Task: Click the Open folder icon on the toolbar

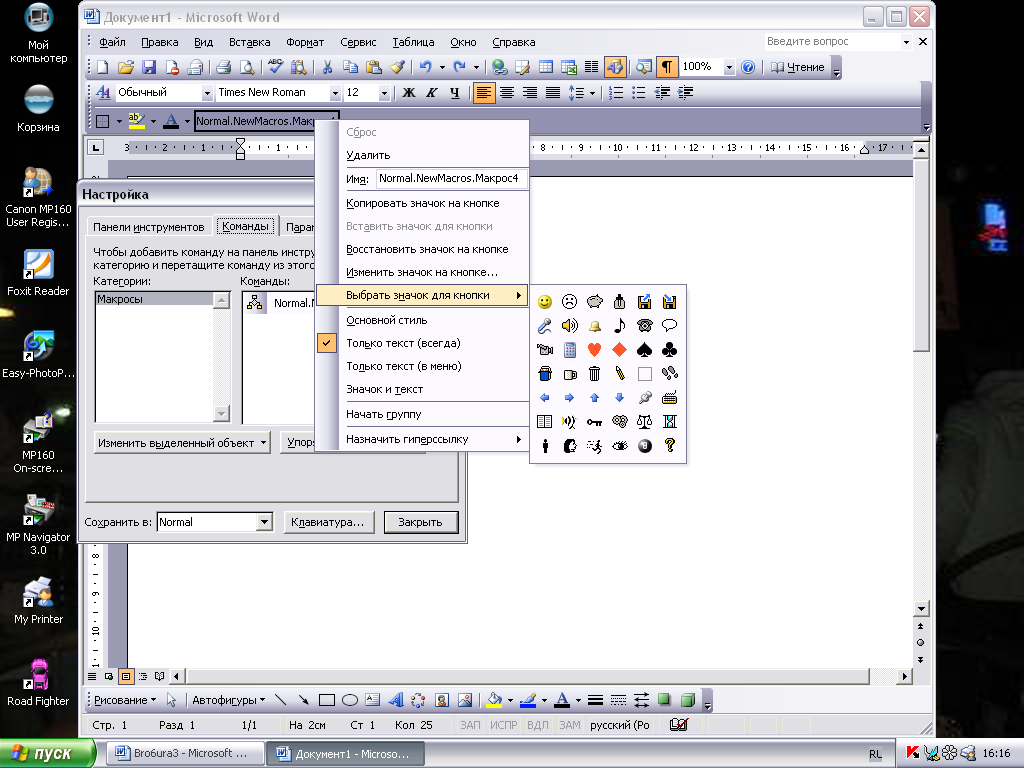Action: (x=125, y=67)
